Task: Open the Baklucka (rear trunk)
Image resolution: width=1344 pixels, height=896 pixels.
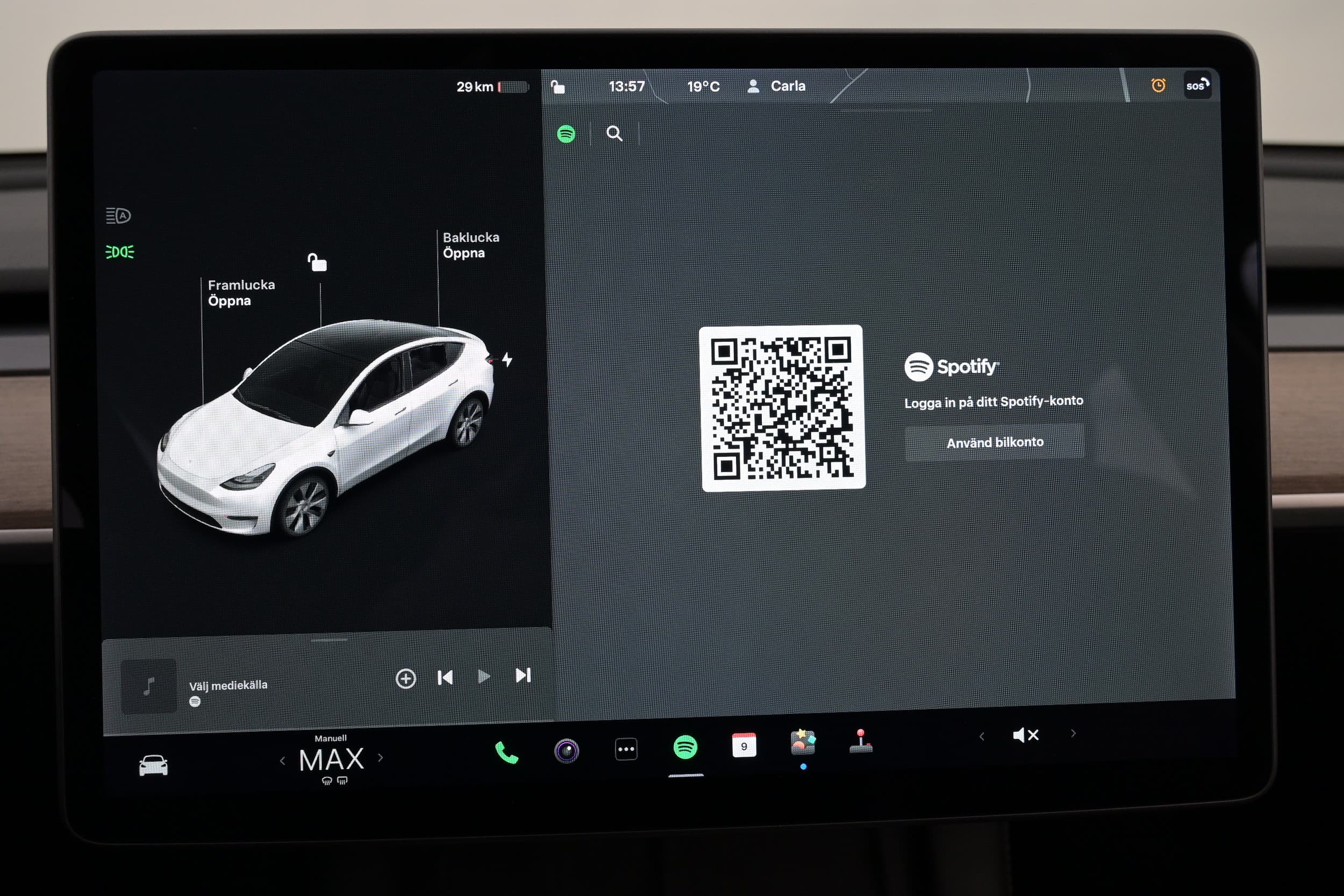Action: coord(471,245)
